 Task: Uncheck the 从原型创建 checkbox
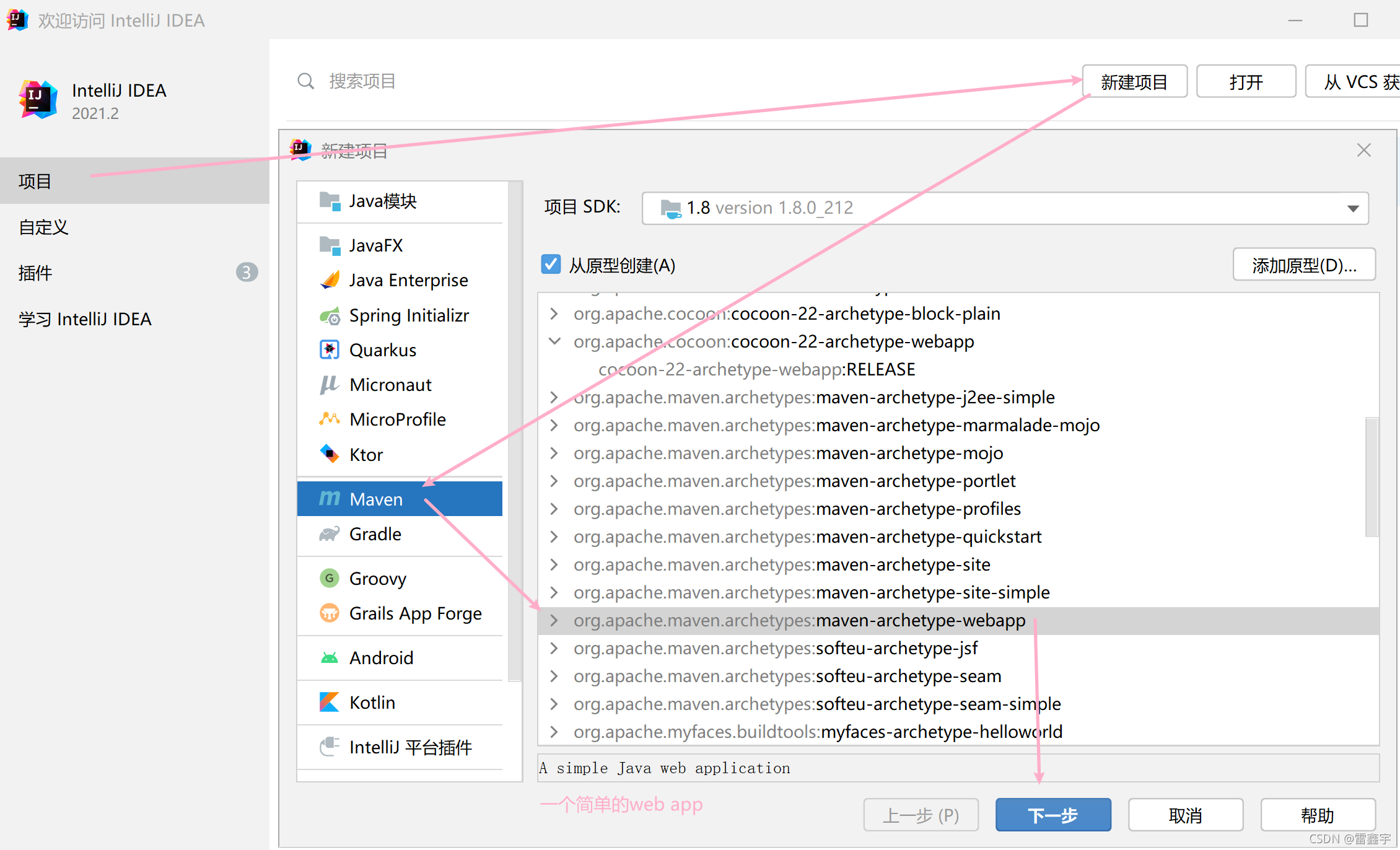(x=551, y=265)
